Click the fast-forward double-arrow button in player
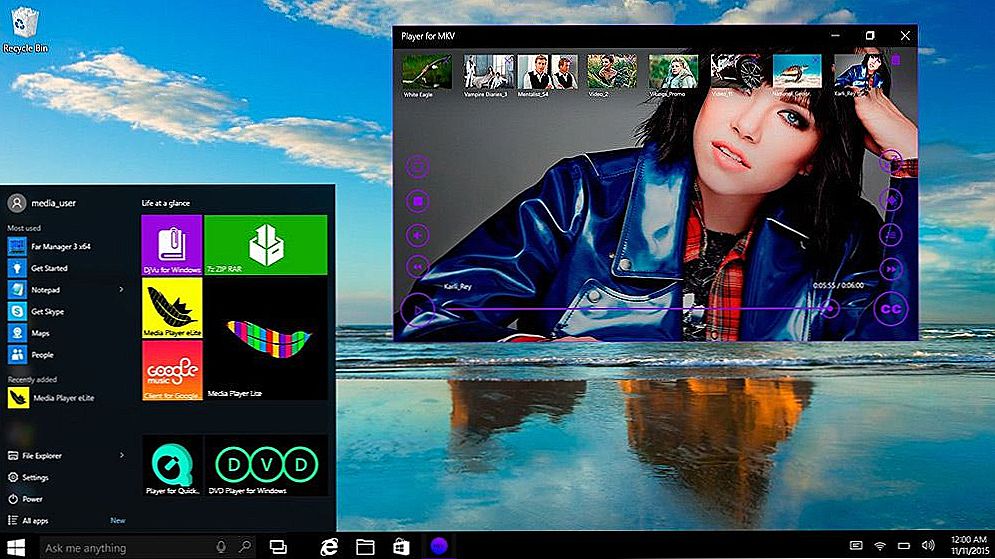 click(891, 269)
